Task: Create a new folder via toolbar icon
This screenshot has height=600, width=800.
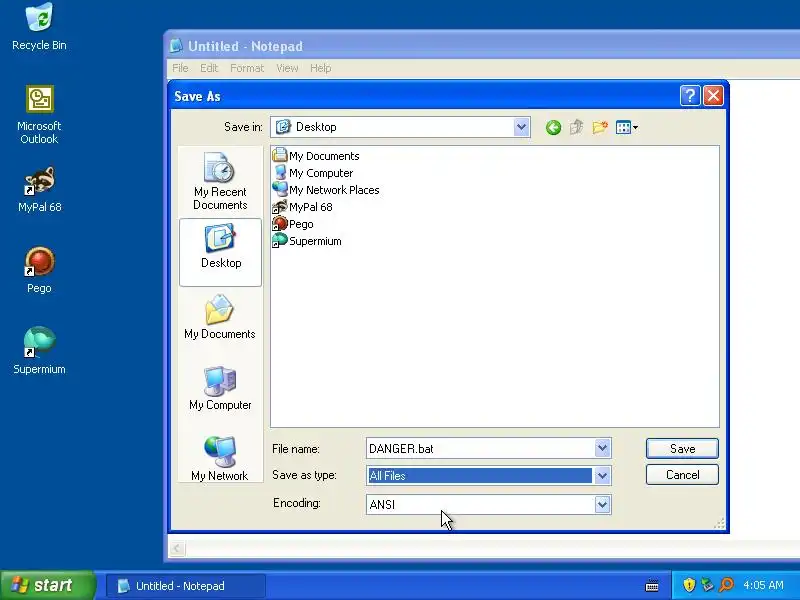Action: (600, 127)
